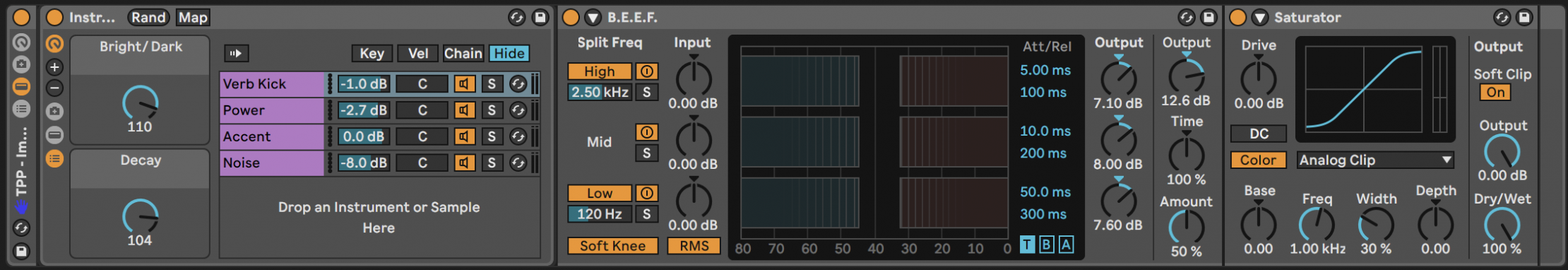Save the B.E.E.F. preset
Viewport: 1568px width, 270px height.
[1209, 18]
